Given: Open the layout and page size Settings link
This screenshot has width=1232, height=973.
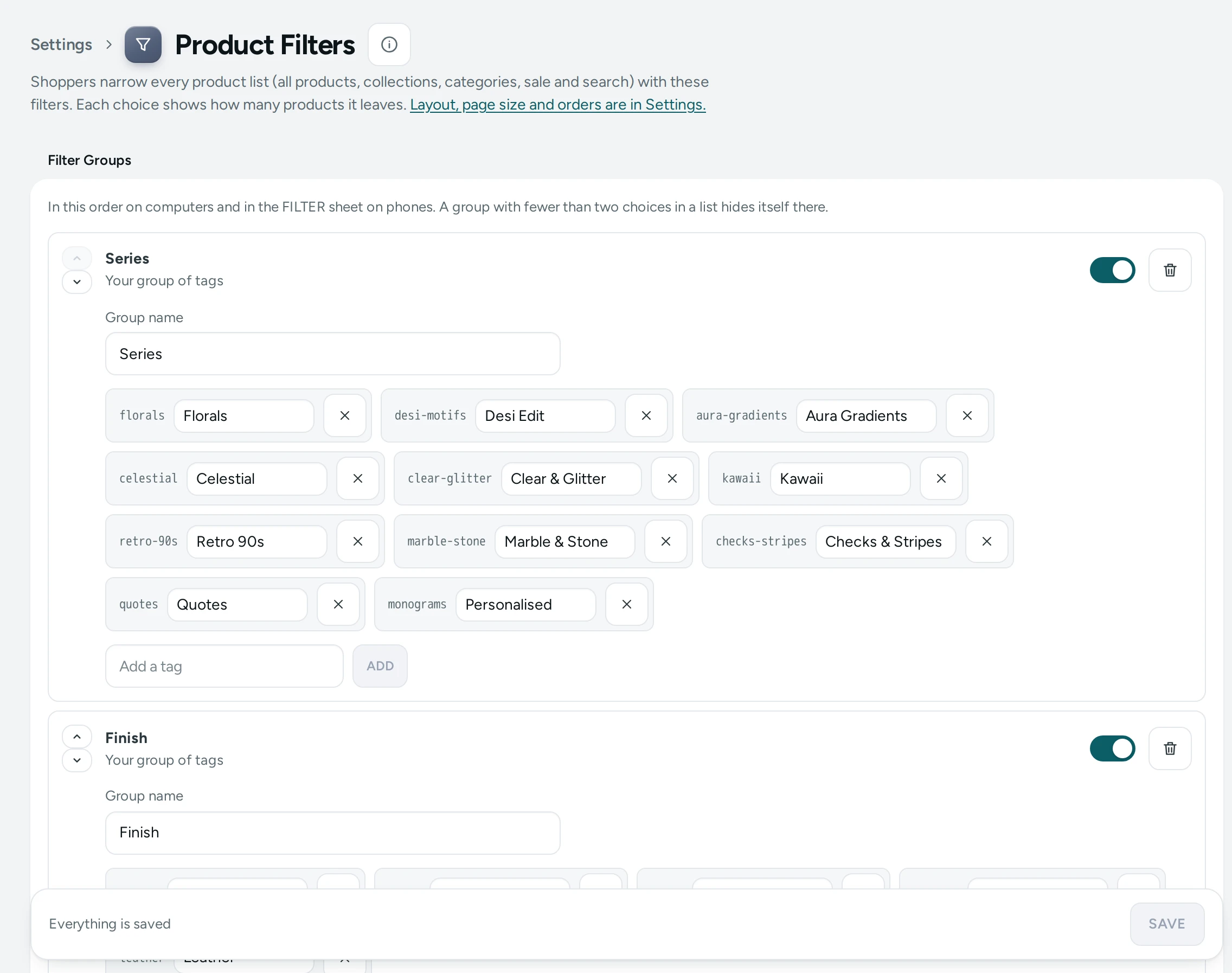Looking at the screenshot, I should 557,105.
